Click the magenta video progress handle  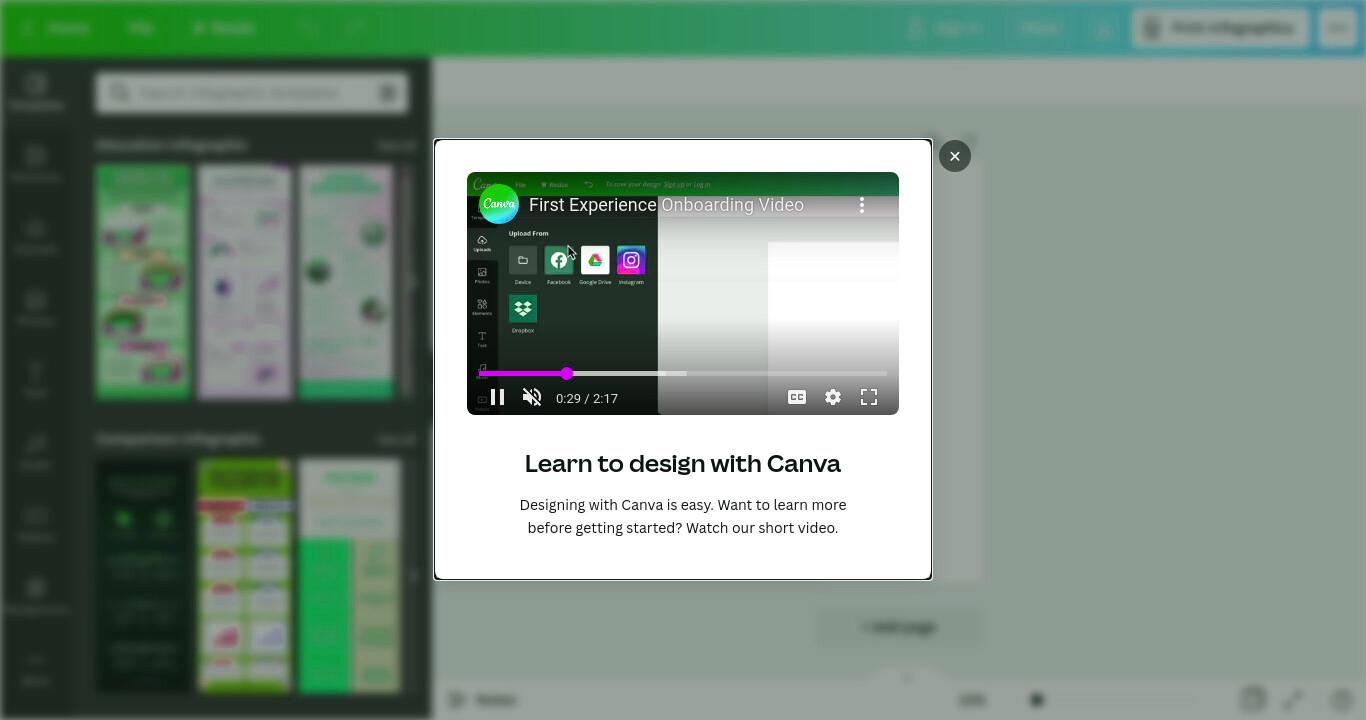click(567, 373)
